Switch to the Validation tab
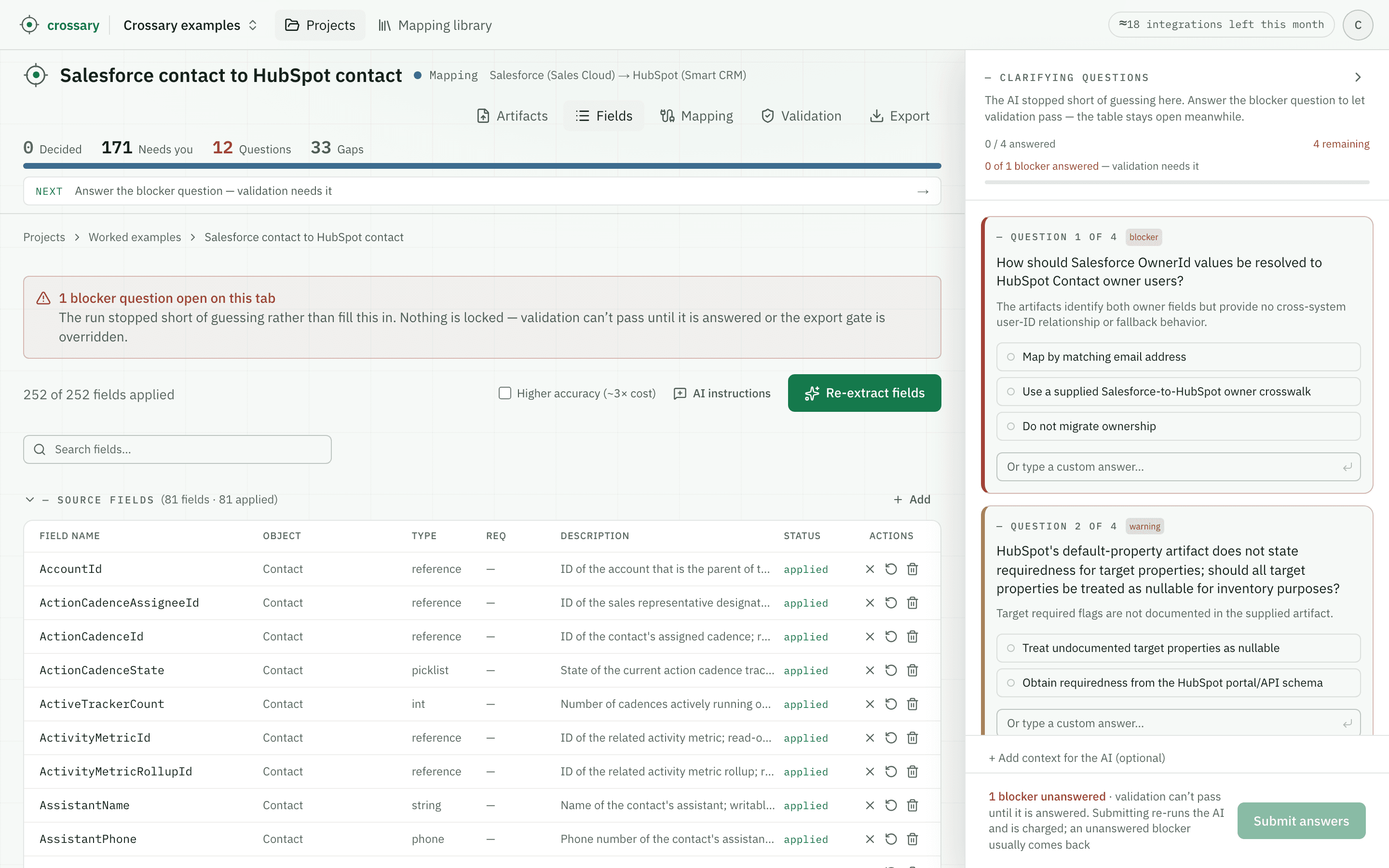1389x868 pixels. [x=801, y=116]
